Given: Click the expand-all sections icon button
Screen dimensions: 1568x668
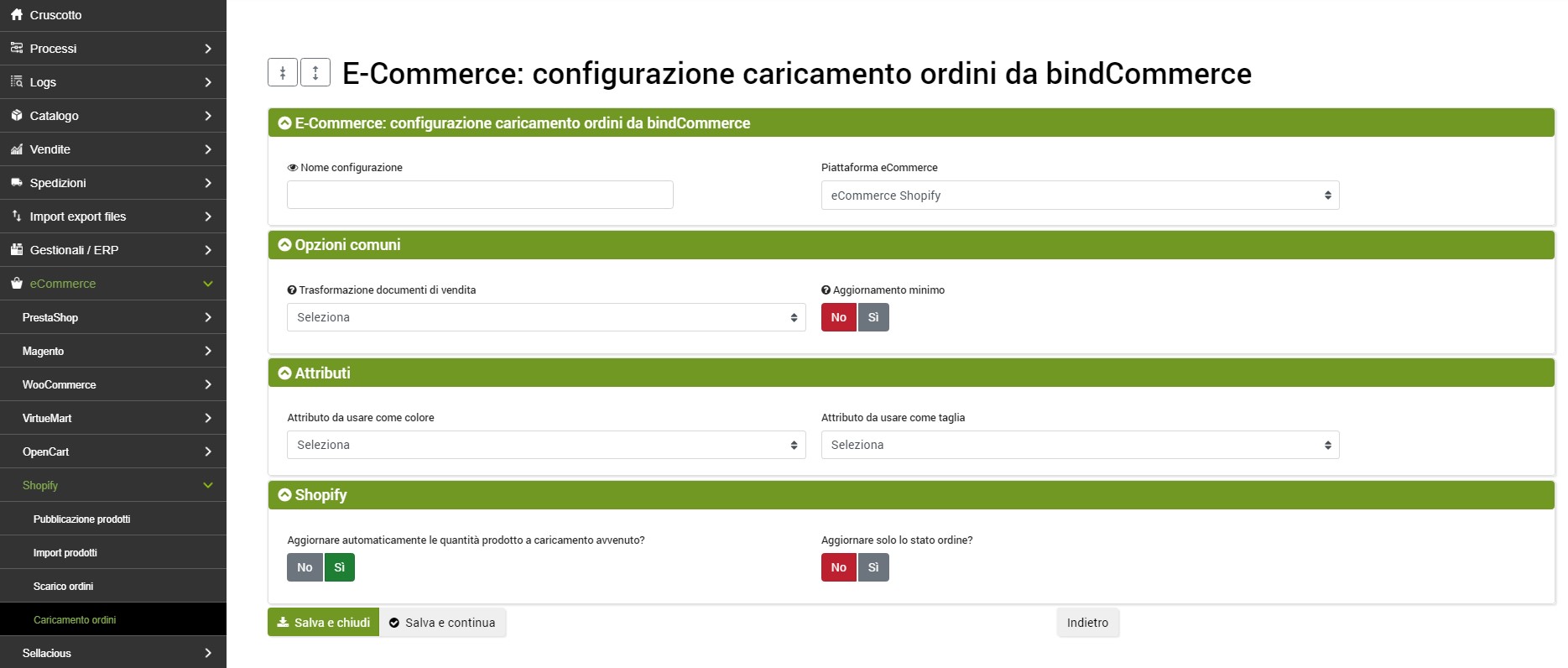Looking at the screenshot, I should click(315, 73).
